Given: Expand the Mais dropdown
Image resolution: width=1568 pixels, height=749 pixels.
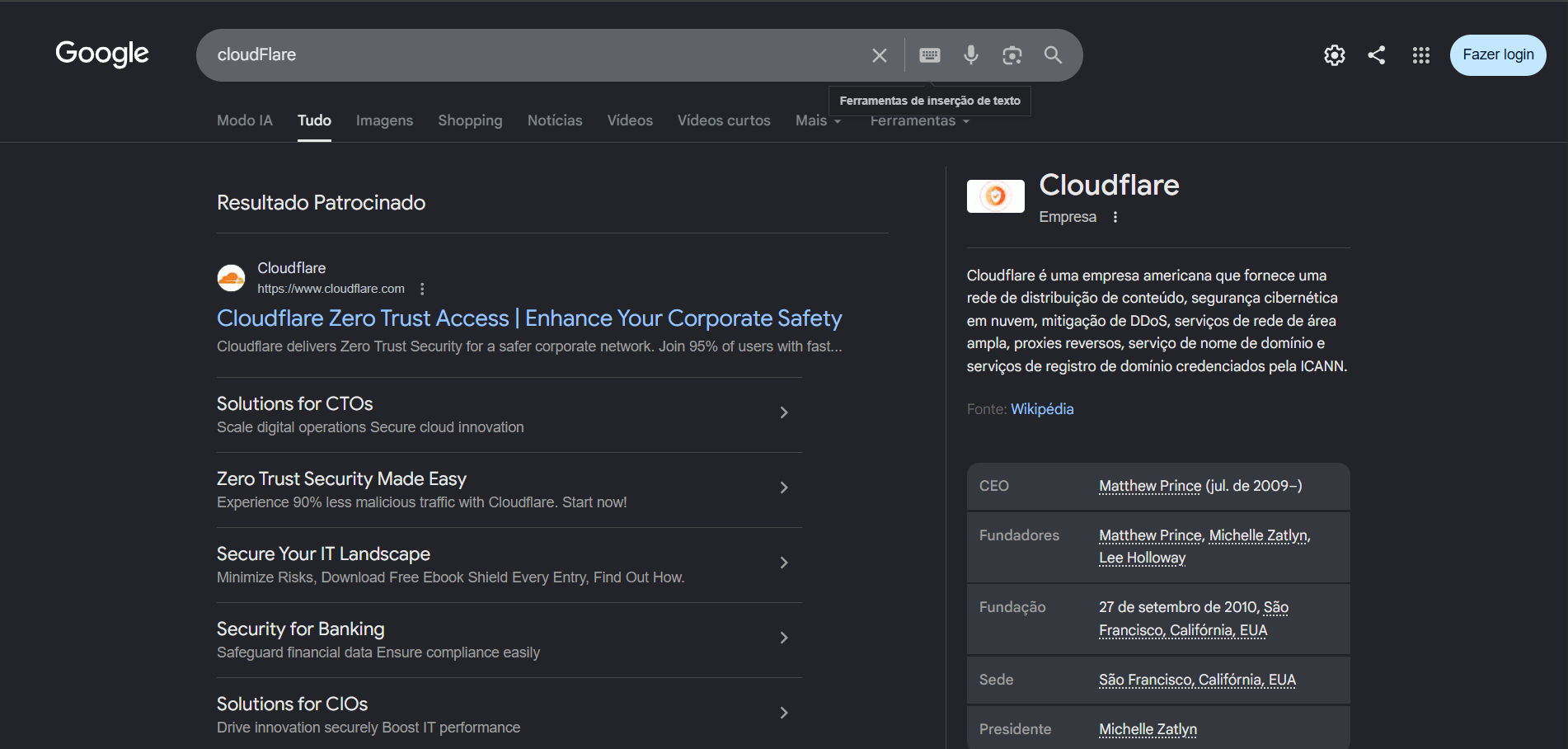Looking at the screenshot, I should 819,120.
